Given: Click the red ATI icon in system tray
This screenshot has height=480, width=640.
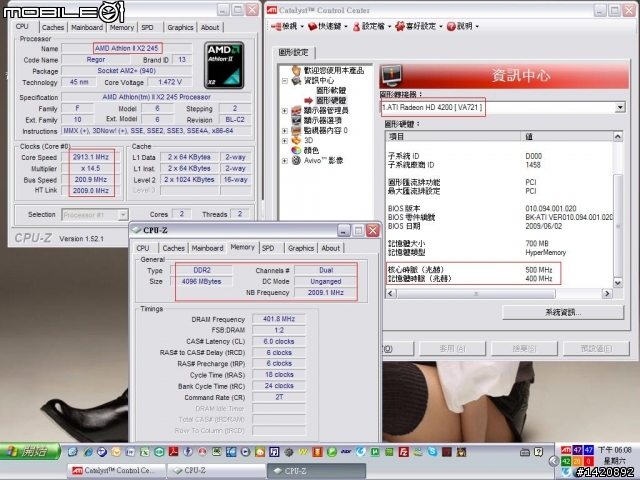Looking at the screenshot, I should point(566,450).
